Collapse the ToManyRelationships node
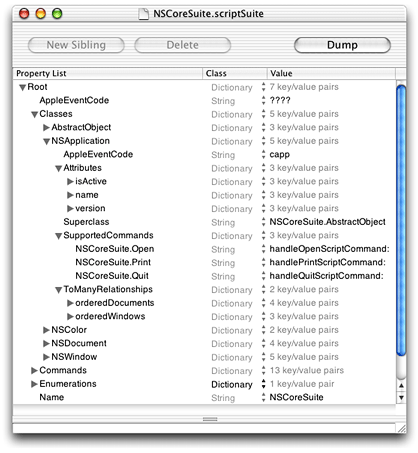Image resolution: width=418 pixels, height=453 pixels. click(58, 290)
